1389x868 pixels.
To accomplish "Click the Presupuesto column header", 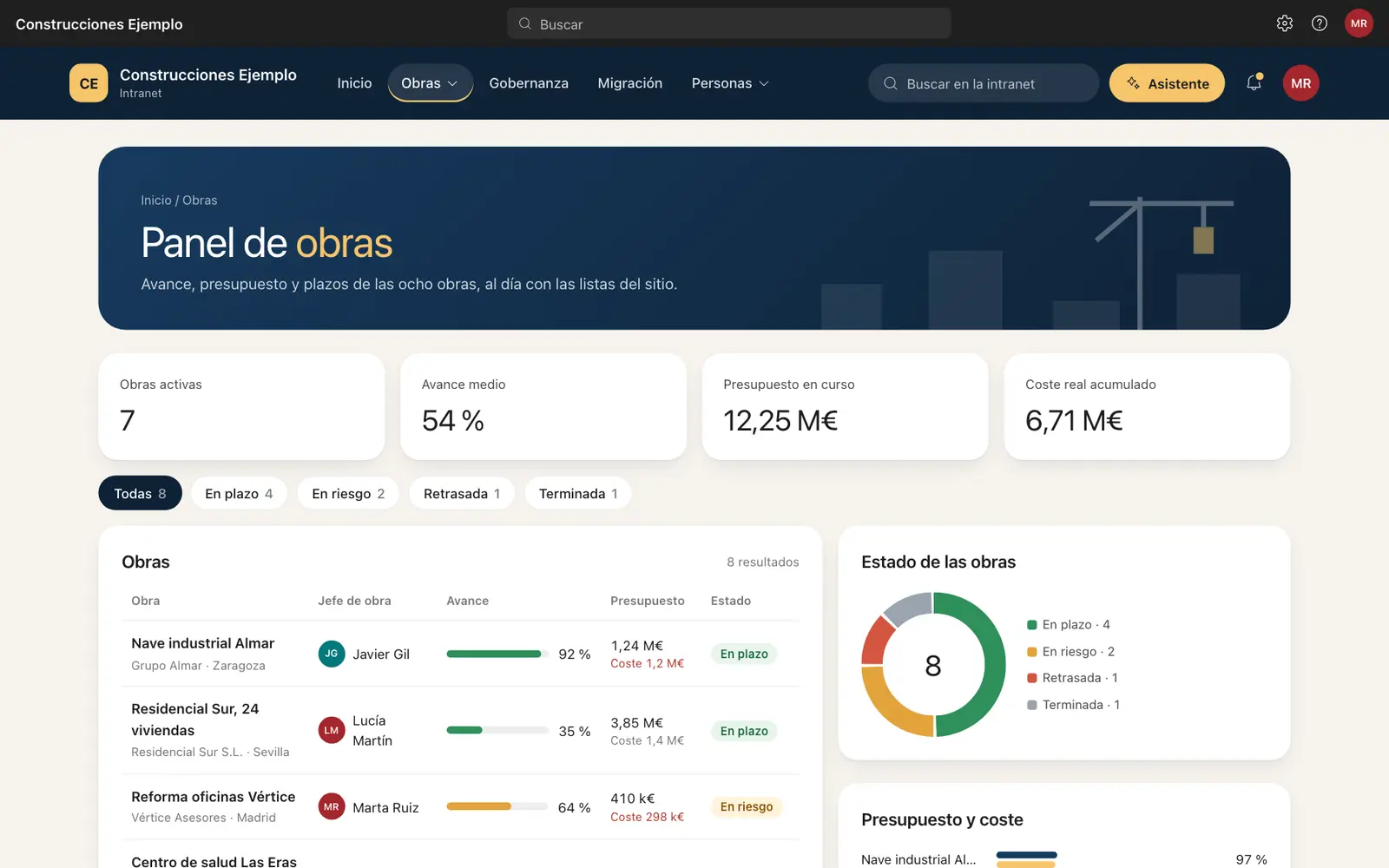I will (x=648, y=601).
